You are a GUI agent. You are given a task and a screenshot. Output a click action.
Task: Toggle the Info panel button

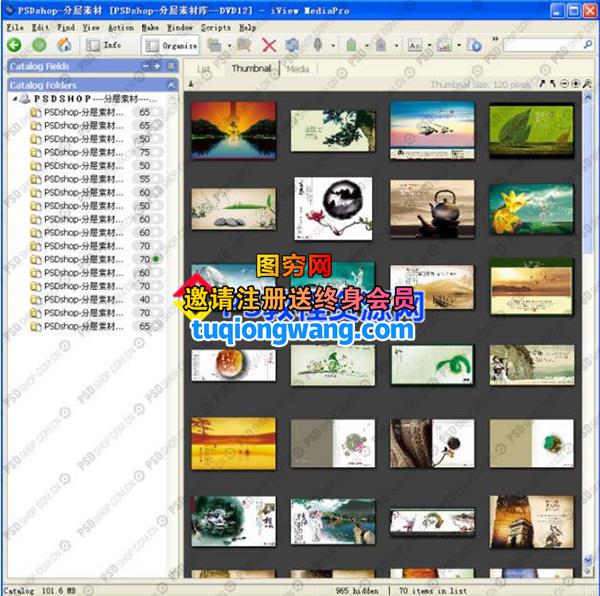104,45
